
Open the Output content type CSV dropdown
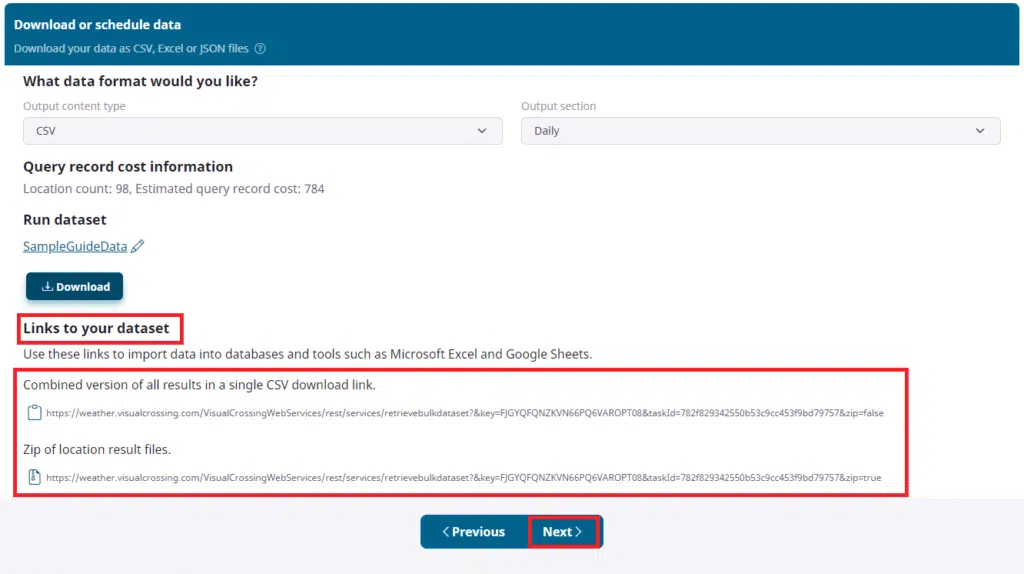point(262,131)
